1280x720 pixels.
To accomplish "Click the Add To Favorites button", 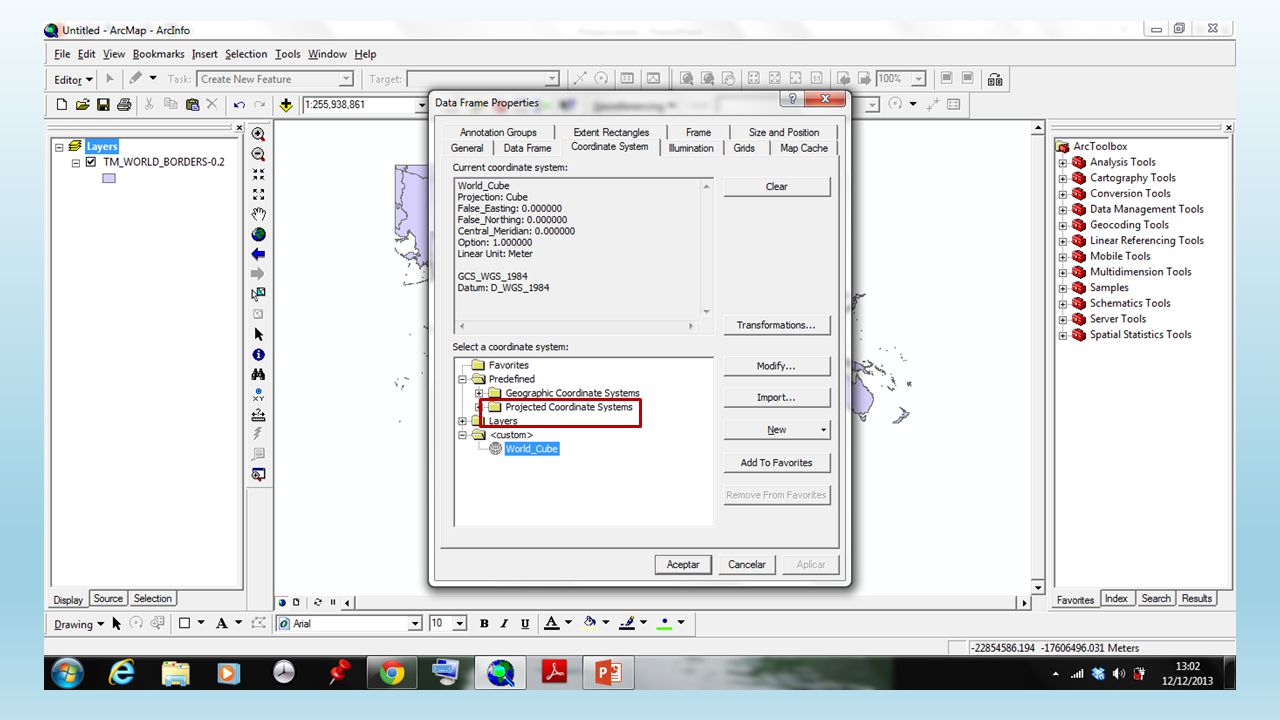I will [777, 462].
